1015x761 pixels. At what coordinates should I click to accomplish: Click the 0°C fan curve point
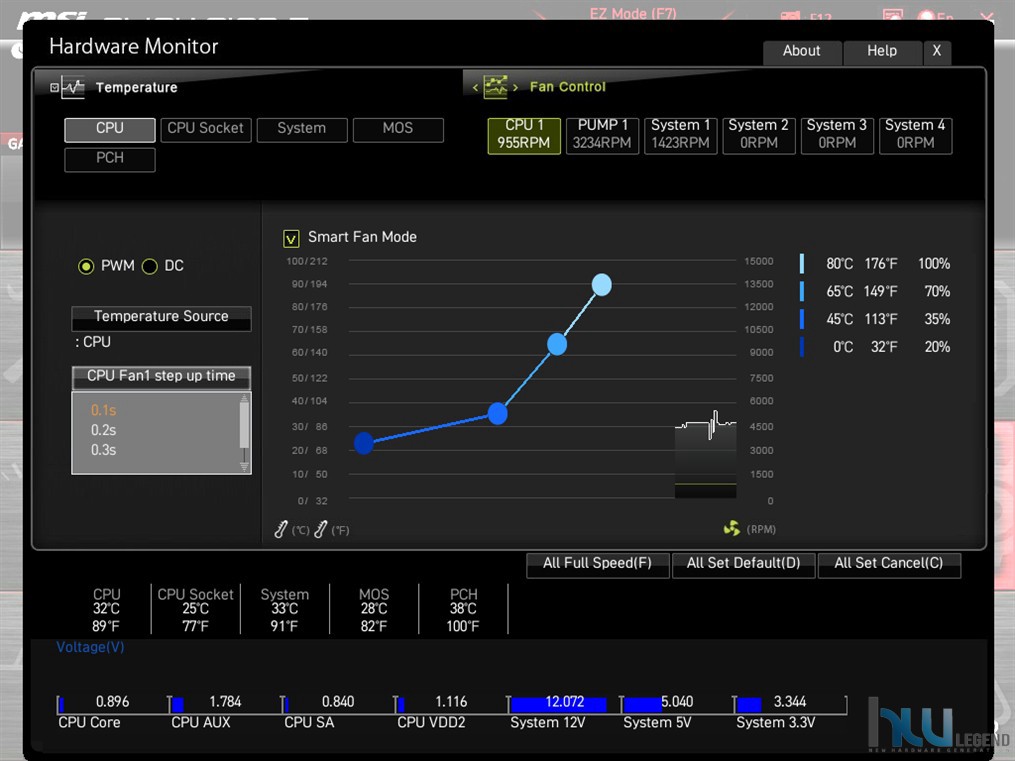(364, 443)
